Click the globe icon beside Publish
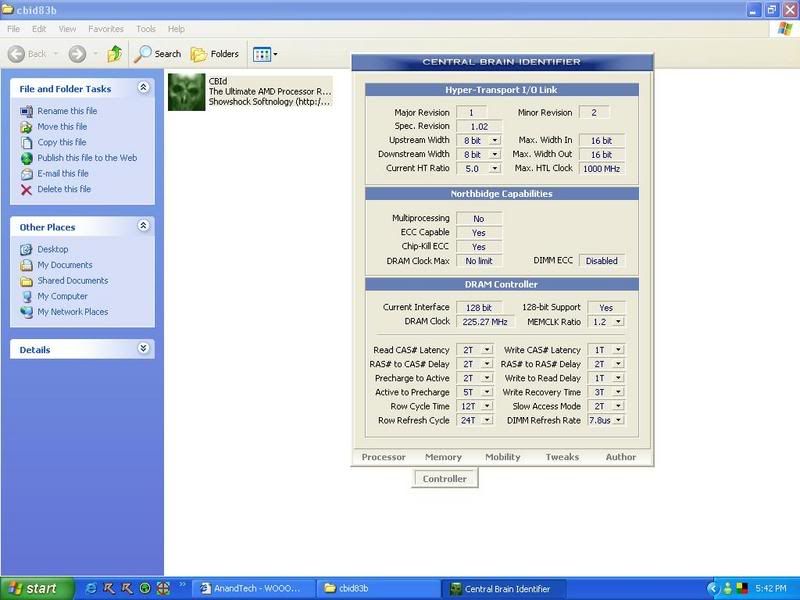The height and width of the screenshot is (600, 800). [x=27, y=158]
